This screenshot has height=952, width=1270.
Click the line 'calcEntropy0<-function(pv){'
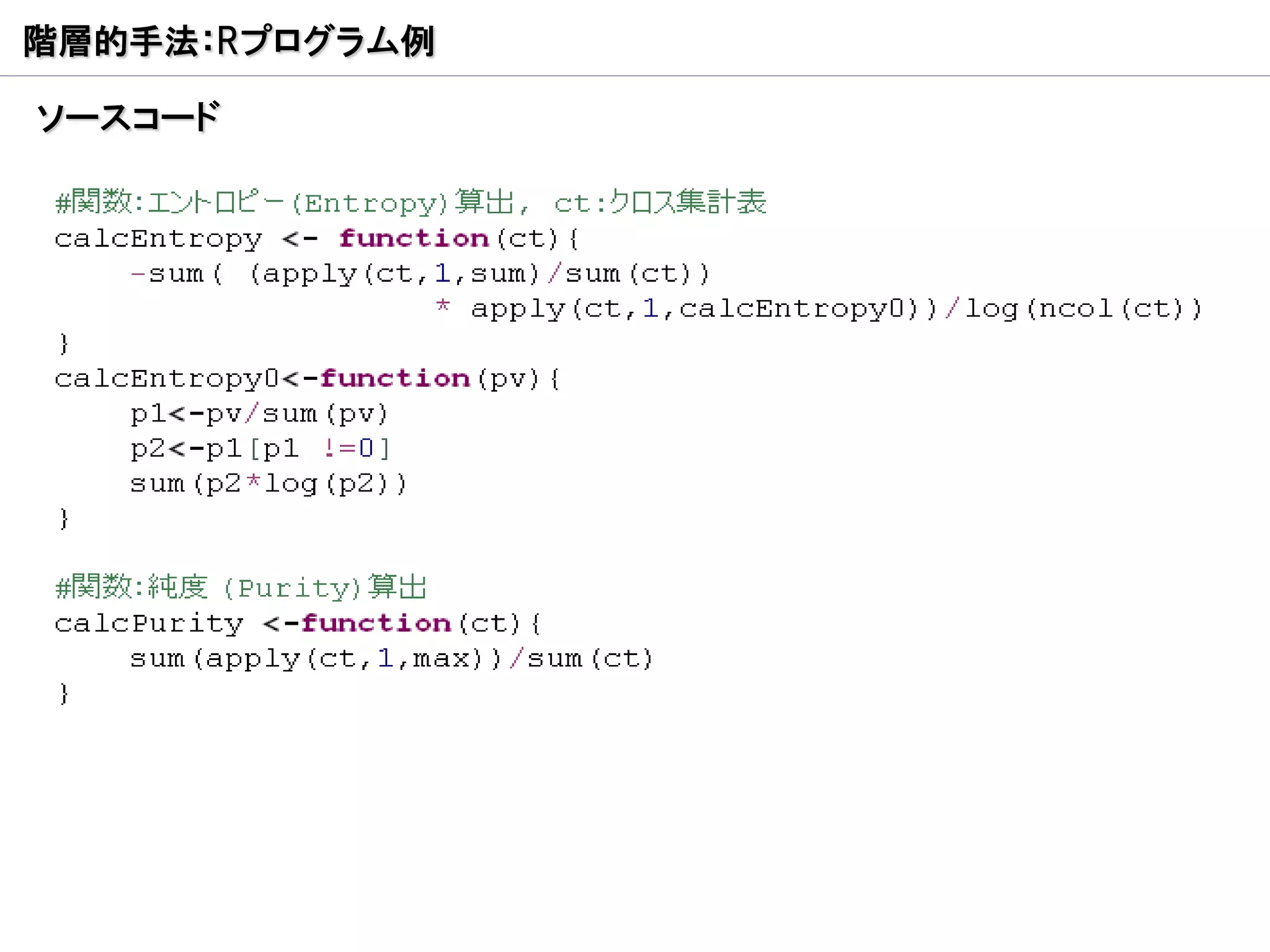click(x=308, y=379)
